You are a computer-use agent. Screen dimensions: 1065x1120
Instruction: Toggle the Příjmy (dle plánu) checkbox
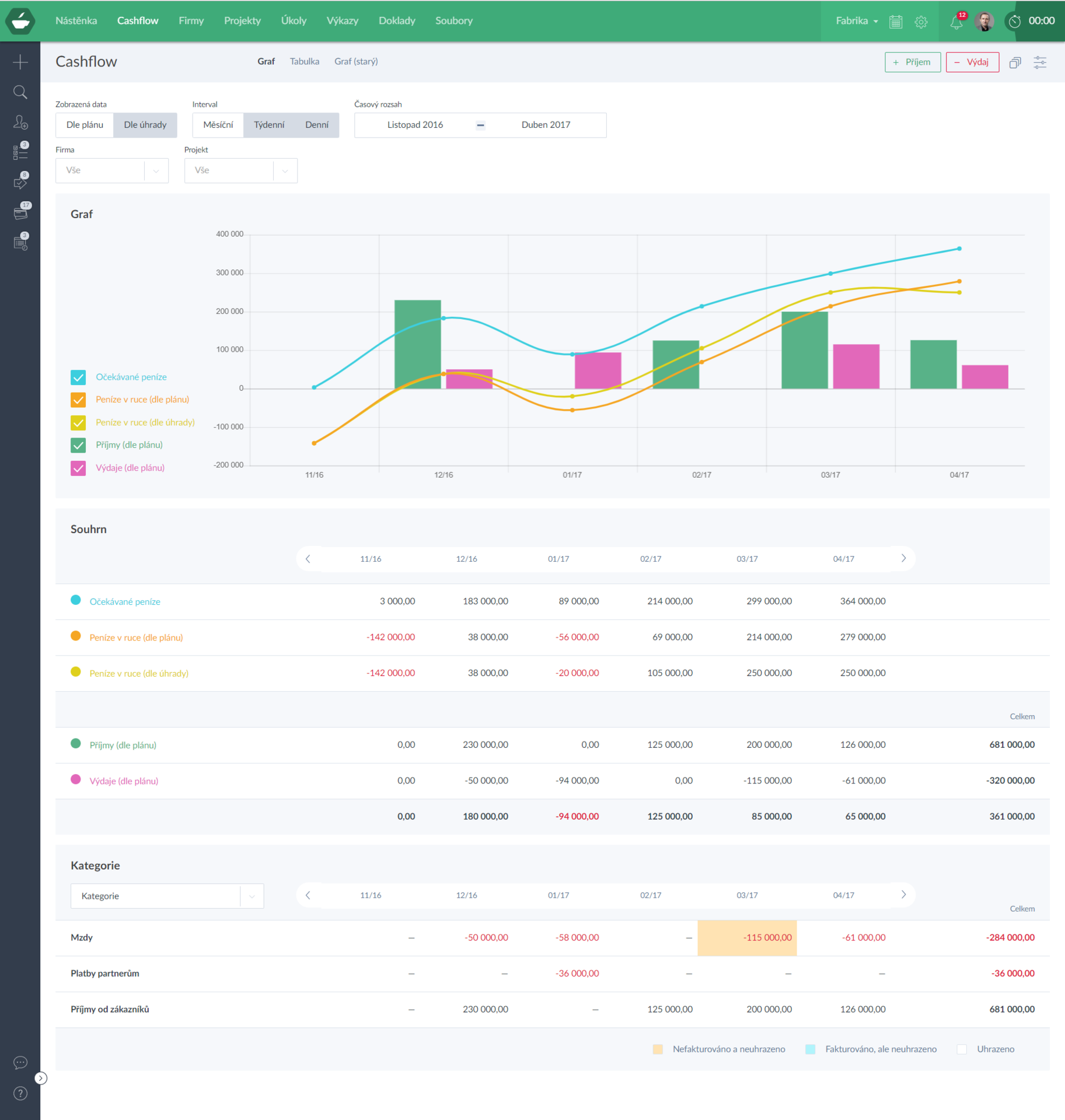78,445
